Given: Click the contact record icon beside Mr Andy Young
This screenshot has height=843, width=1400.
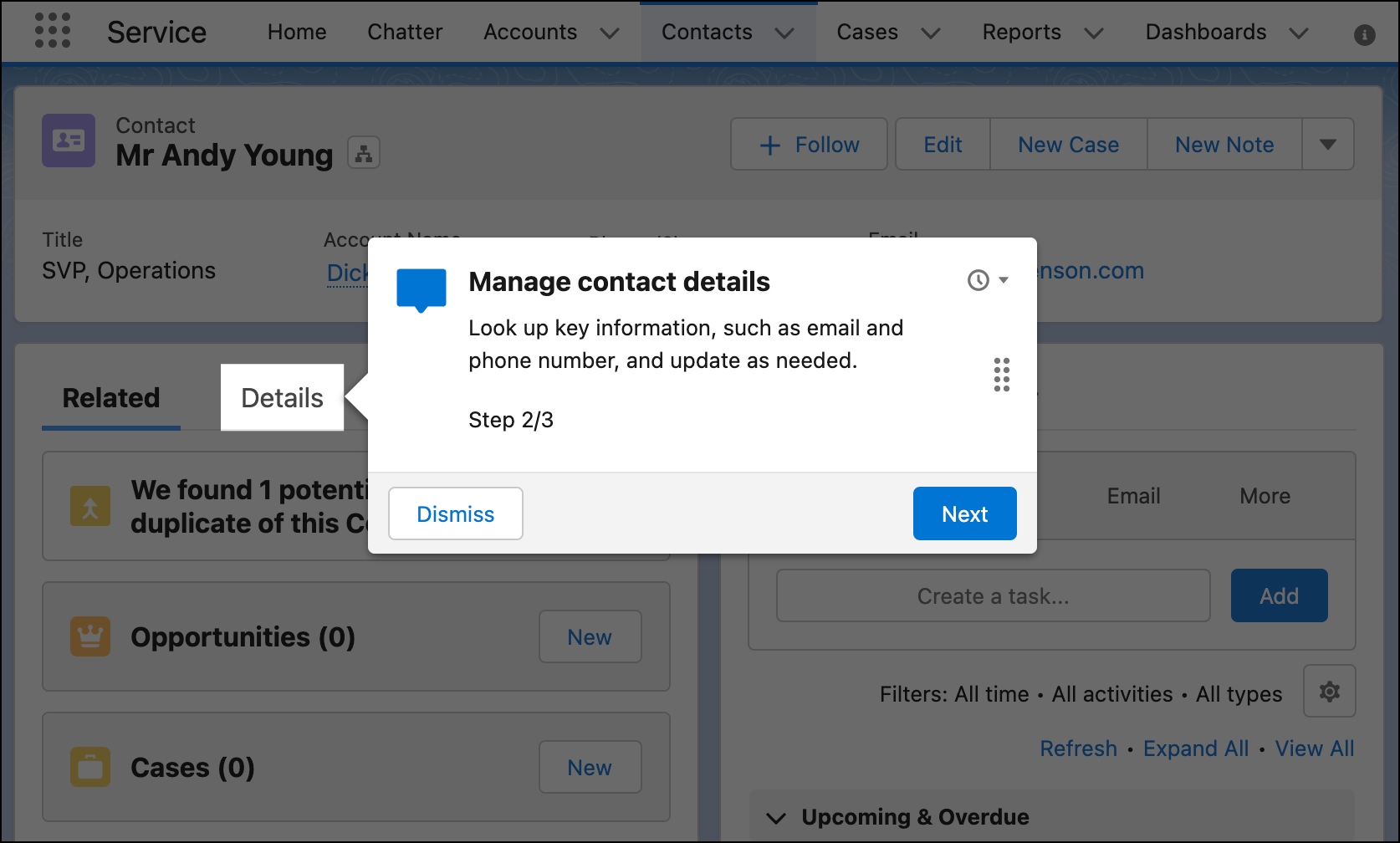Looking at the screenshot, I should coord(69,141).
